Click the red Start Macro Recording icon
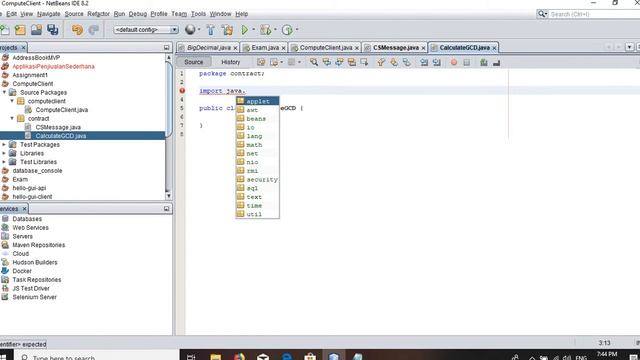This screenshot has width=640, height=360. (x=454, y=62)
